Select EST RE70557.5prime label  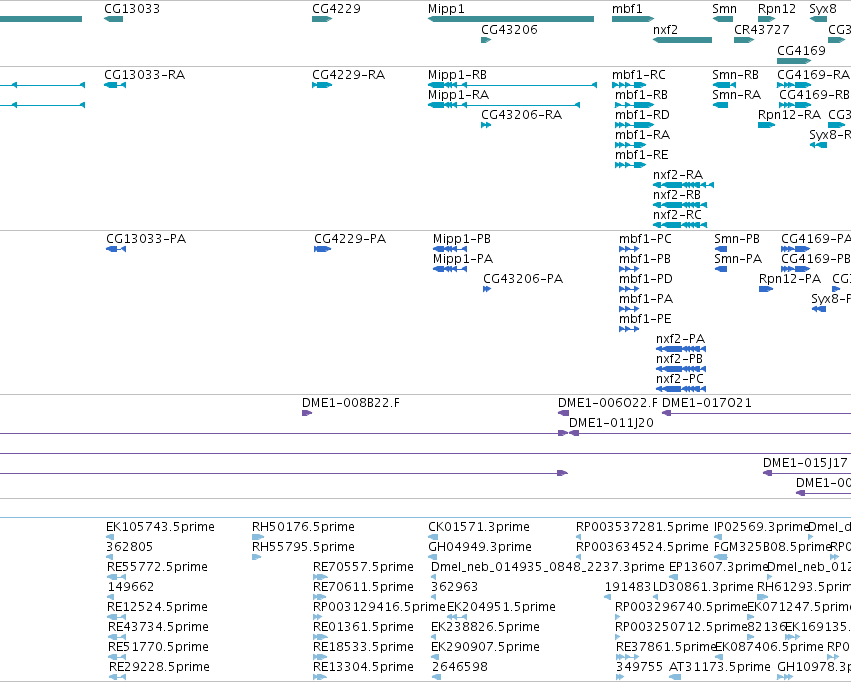tap(363, 567)
